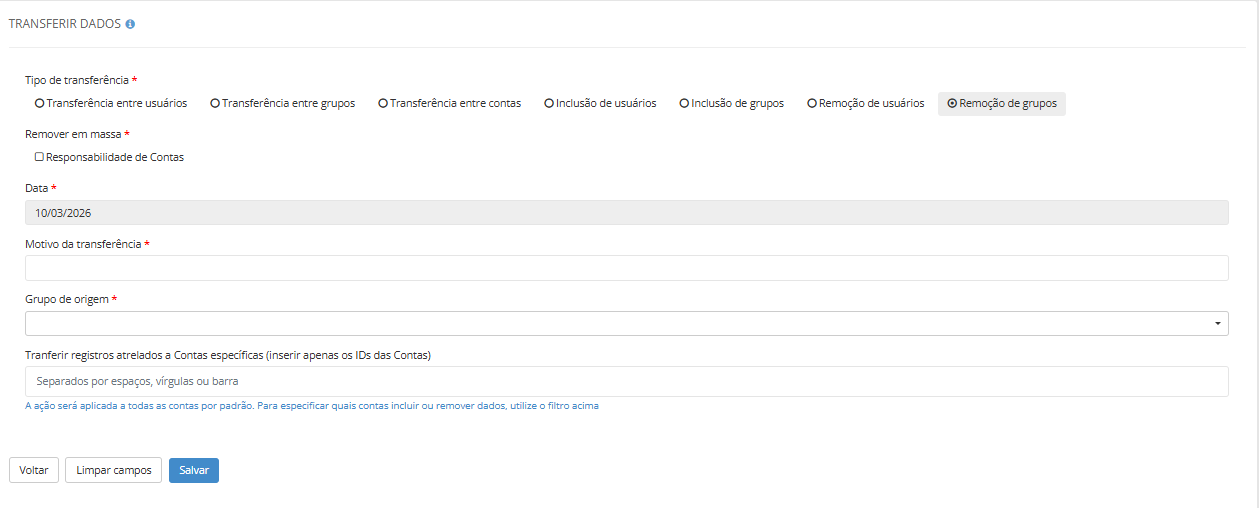Select Remoção de grupos radio button
The width and height of the screenshot is (1259, 508).
[x=952, y=103]
